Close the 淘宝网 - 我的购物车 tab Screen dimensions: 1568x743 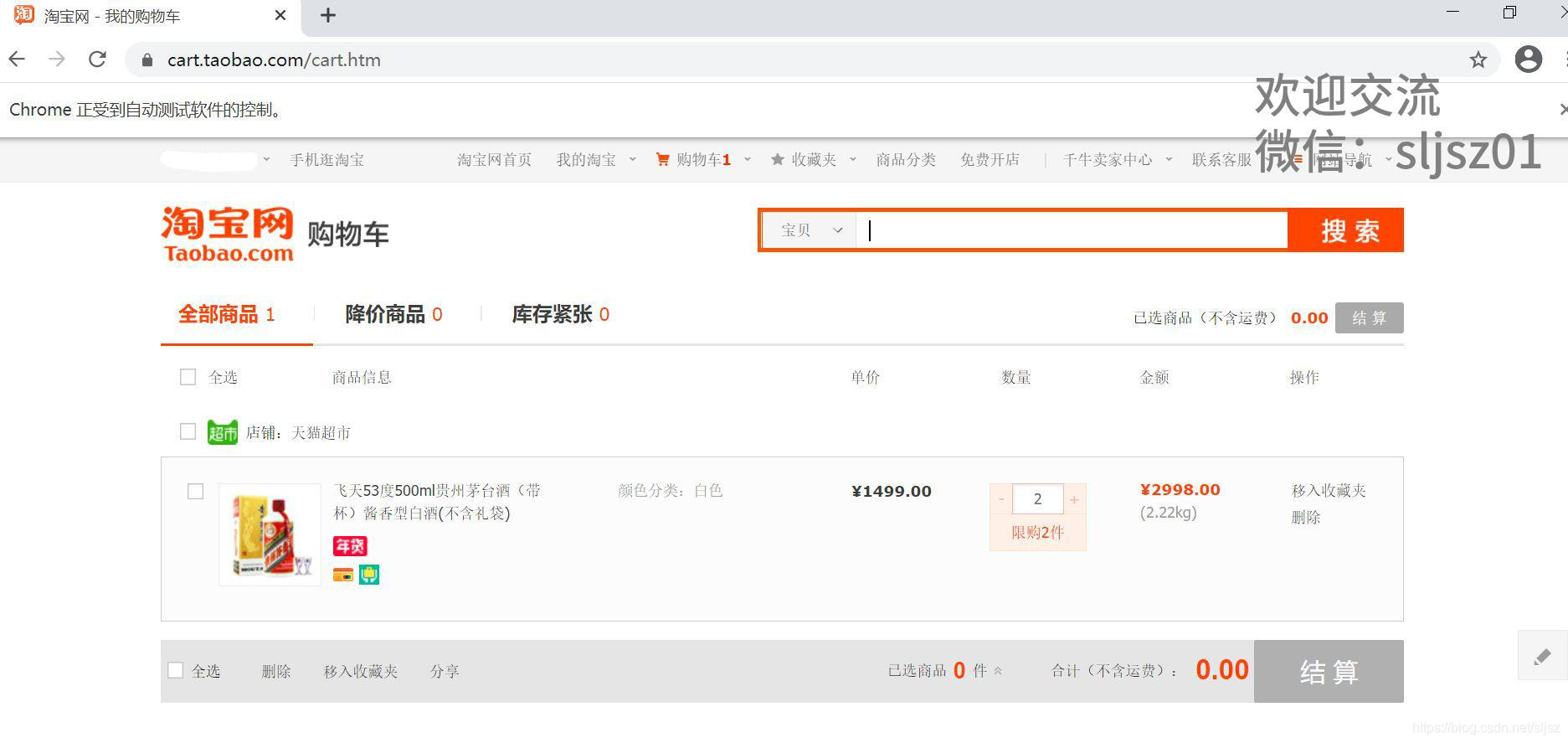point(280,15)
